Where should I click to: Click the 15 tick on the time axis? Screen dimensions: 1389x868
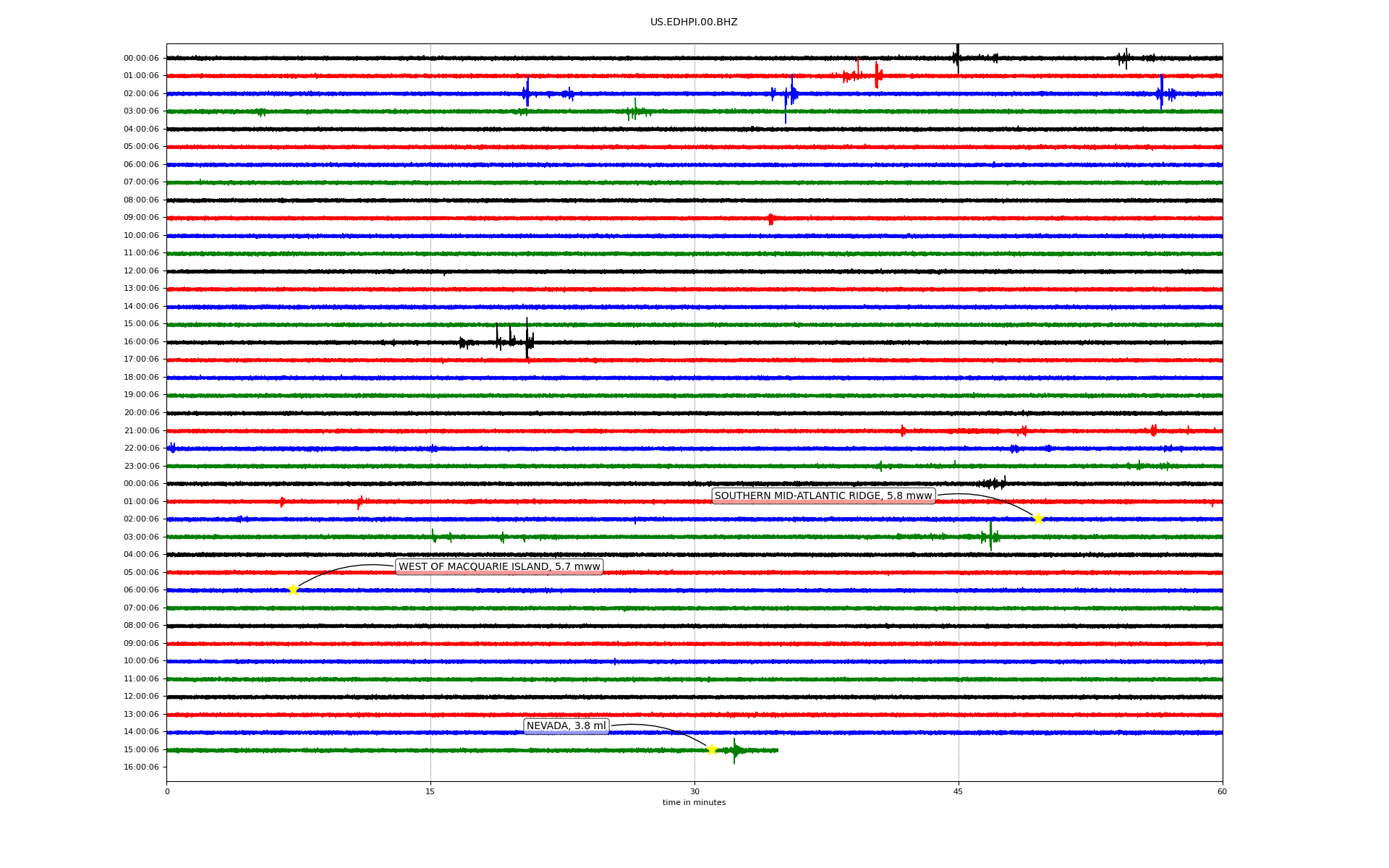click(x=430, y=791)
